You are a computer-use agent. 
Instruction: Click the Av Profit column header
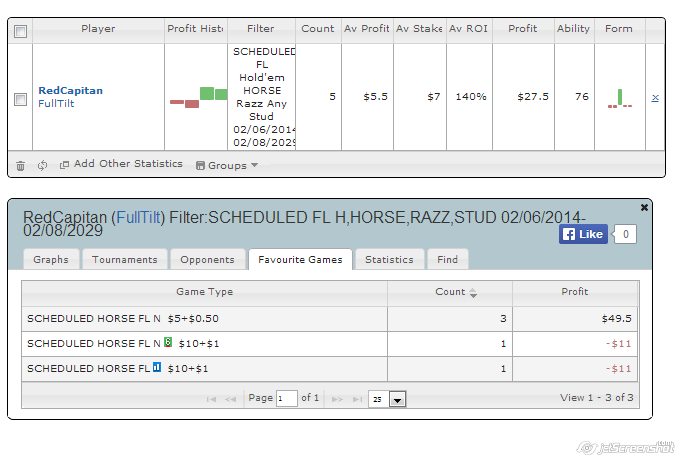pos(367,29)
